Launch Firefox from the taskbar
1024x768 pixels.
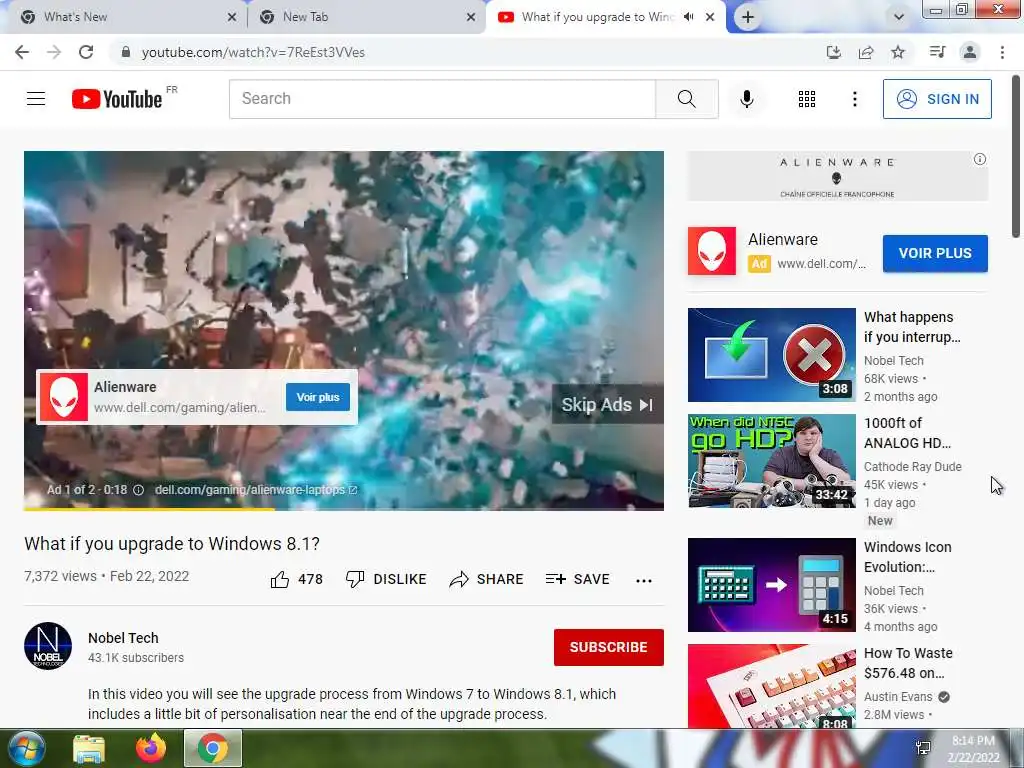[151, 748]
